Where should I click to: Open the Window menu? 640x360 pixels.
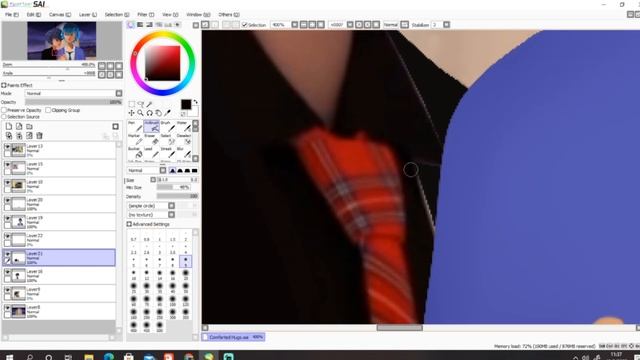tap(198, 15)
